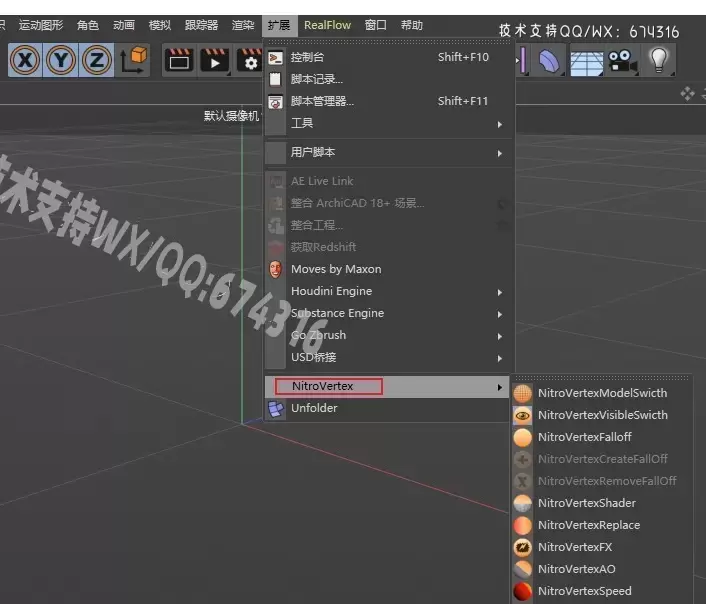Click the NitroVertexSpeed red sphere icon
The width and height of the screenshot is (706, 604).
523,591
